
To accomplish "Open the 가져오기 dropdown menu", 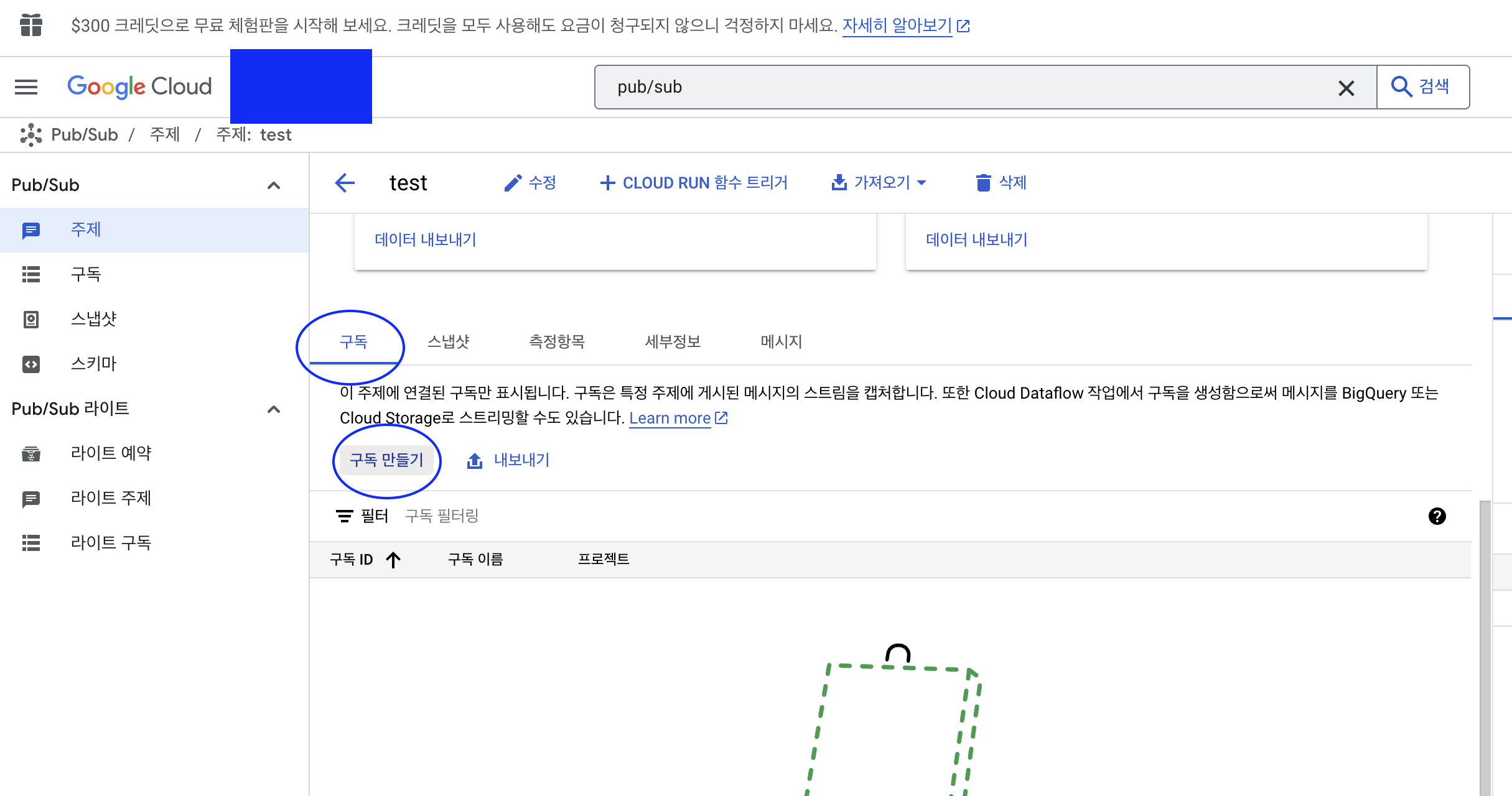I will pos(879,183).
